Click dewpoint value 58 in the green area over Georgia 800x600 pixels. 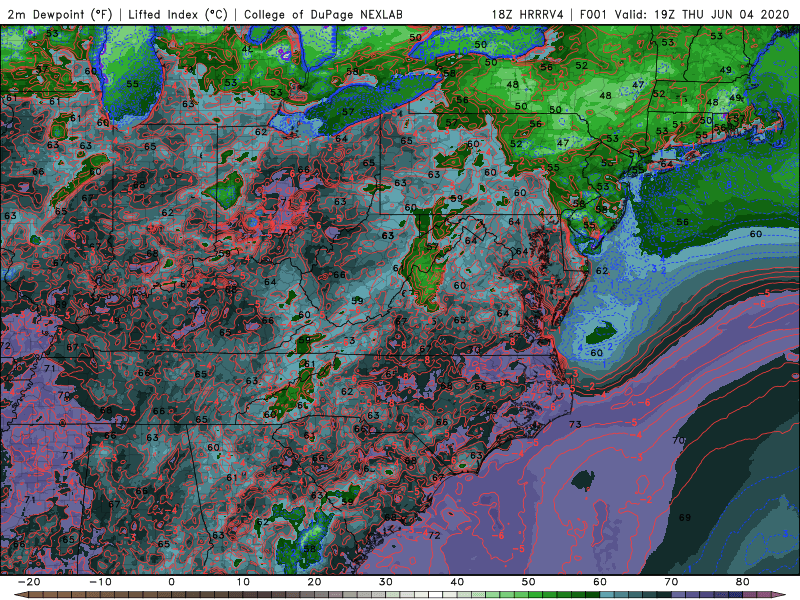(309, 549)
